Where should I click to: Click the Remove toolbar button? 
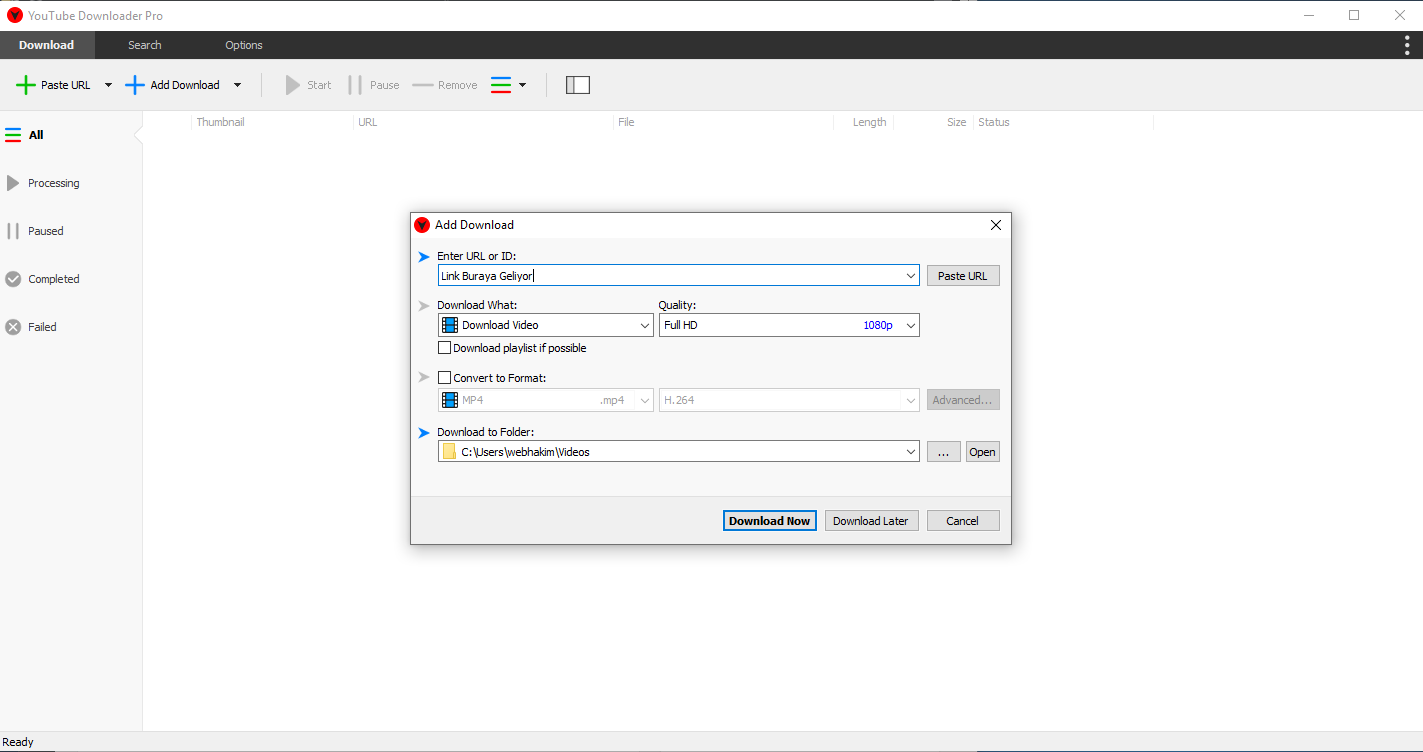pos(445,85)
